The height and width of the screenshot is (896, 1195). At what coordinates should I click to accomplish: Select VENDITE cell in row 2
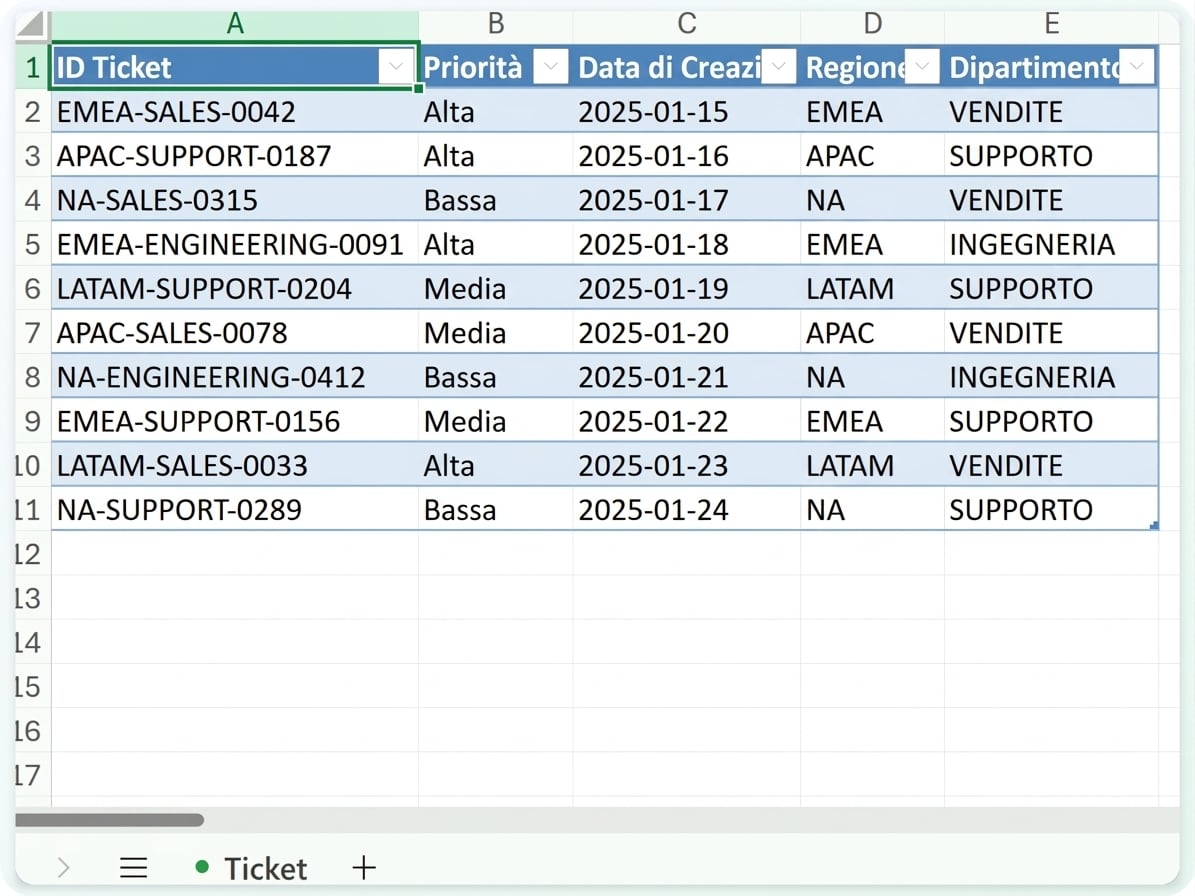point(1052,112)
